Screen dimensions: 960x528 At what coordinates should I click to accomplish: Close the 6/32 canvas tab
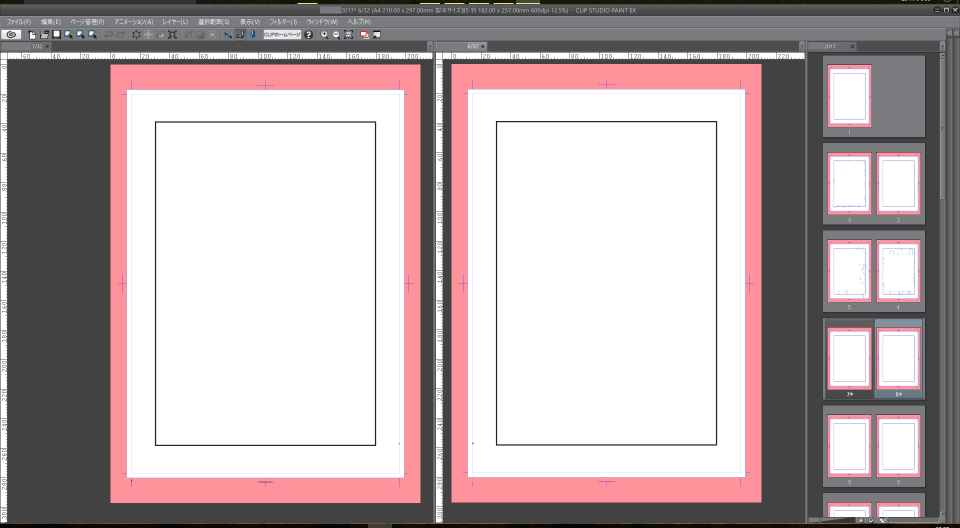(483, 47)
